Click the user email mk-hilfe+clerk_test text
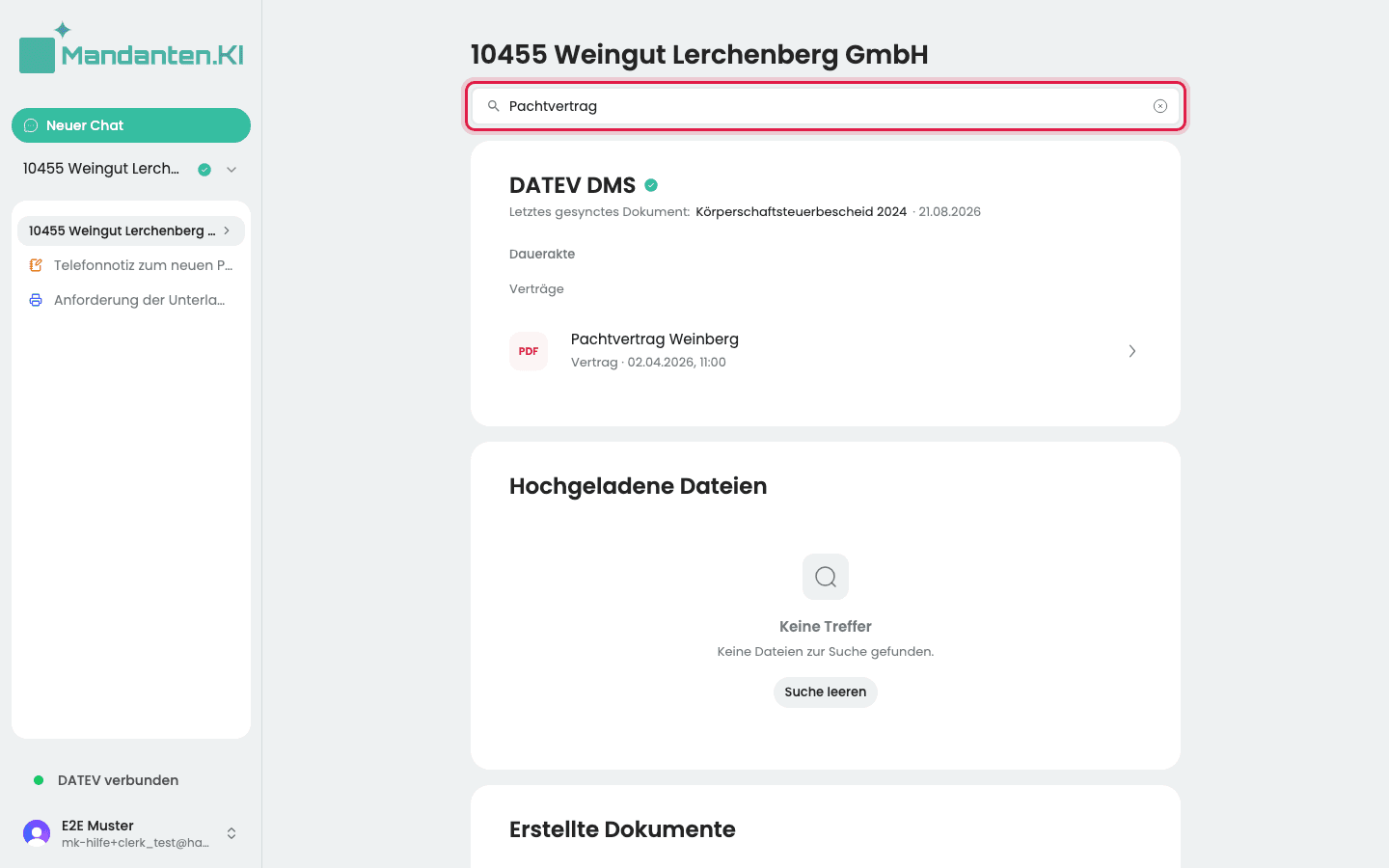The width and height of the screenshot is (1389, 868). pos(135,843)
